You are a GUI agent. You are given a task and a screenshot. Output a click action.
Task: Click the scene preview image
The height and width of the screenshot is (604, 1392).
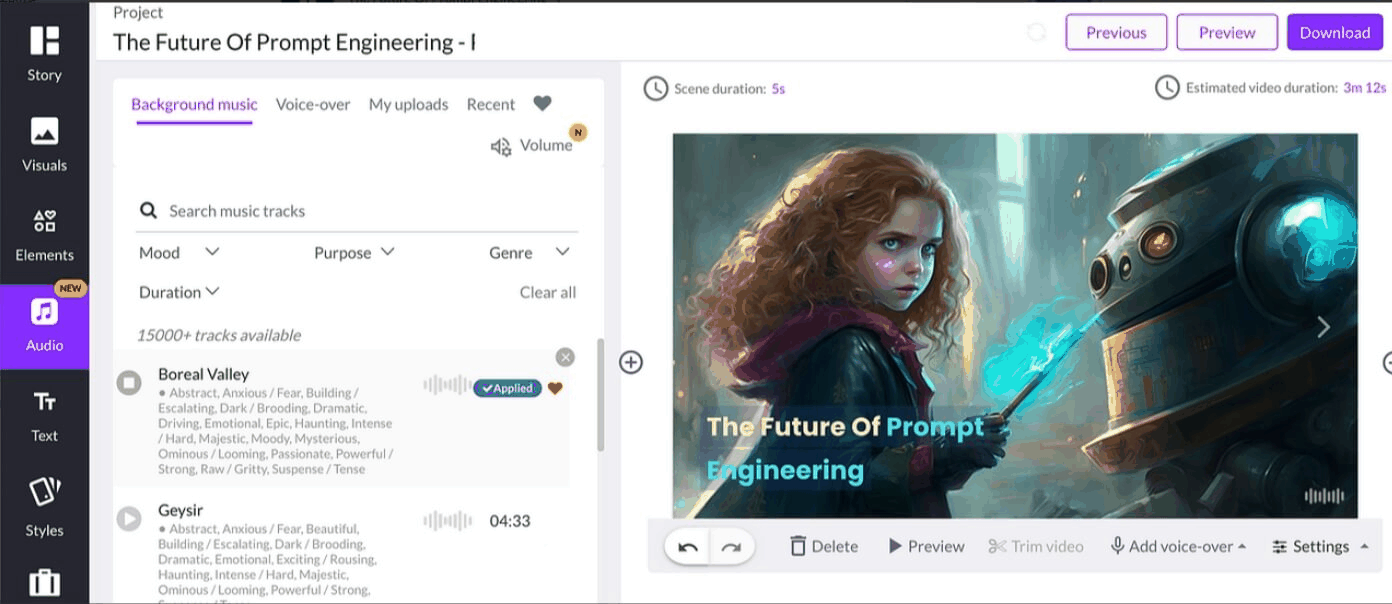[1015, 326]
